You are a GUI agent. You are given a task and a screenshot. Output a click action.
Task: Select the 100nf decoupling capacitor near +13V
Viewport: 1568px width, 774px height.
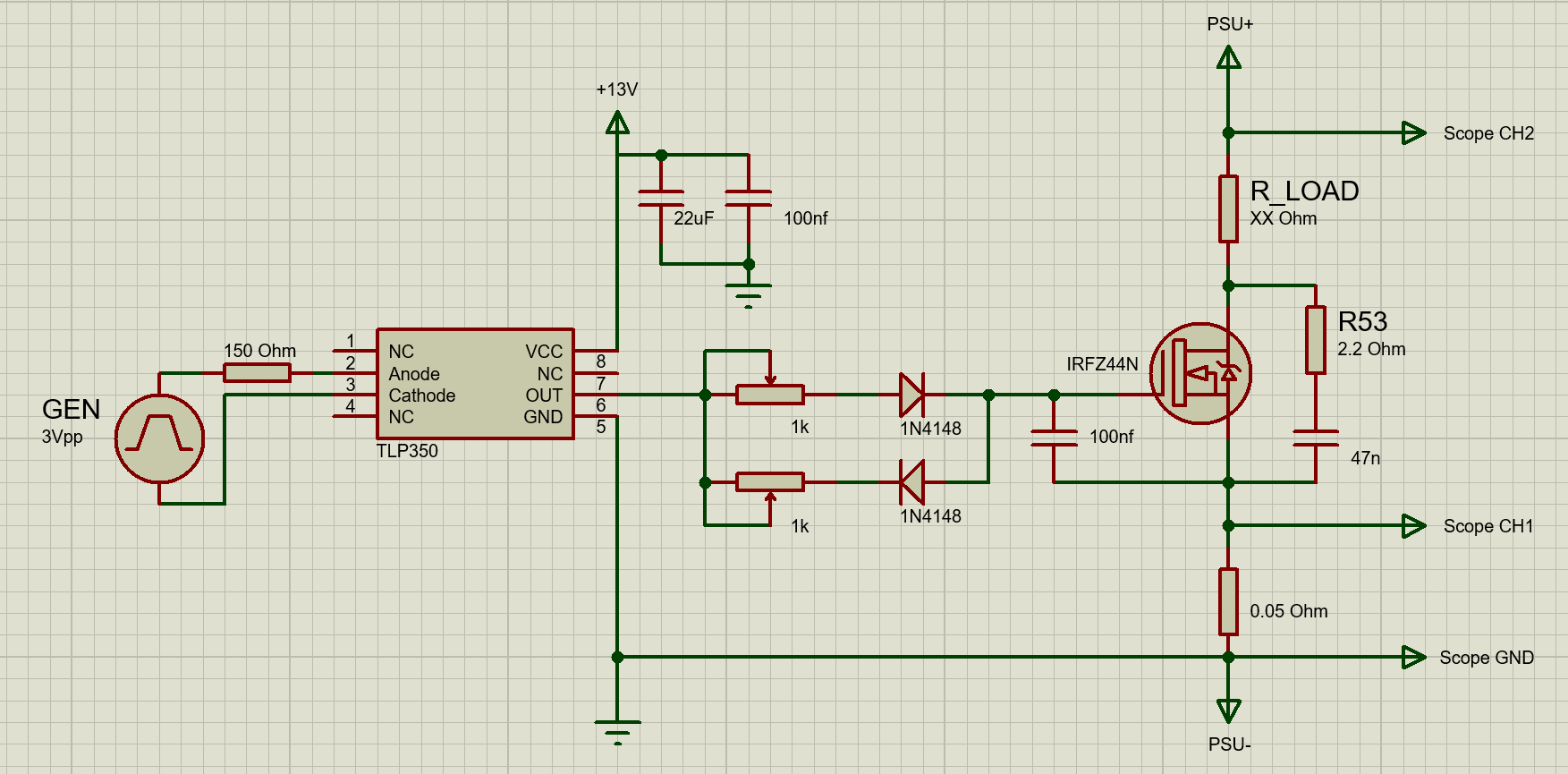(749, 199)
